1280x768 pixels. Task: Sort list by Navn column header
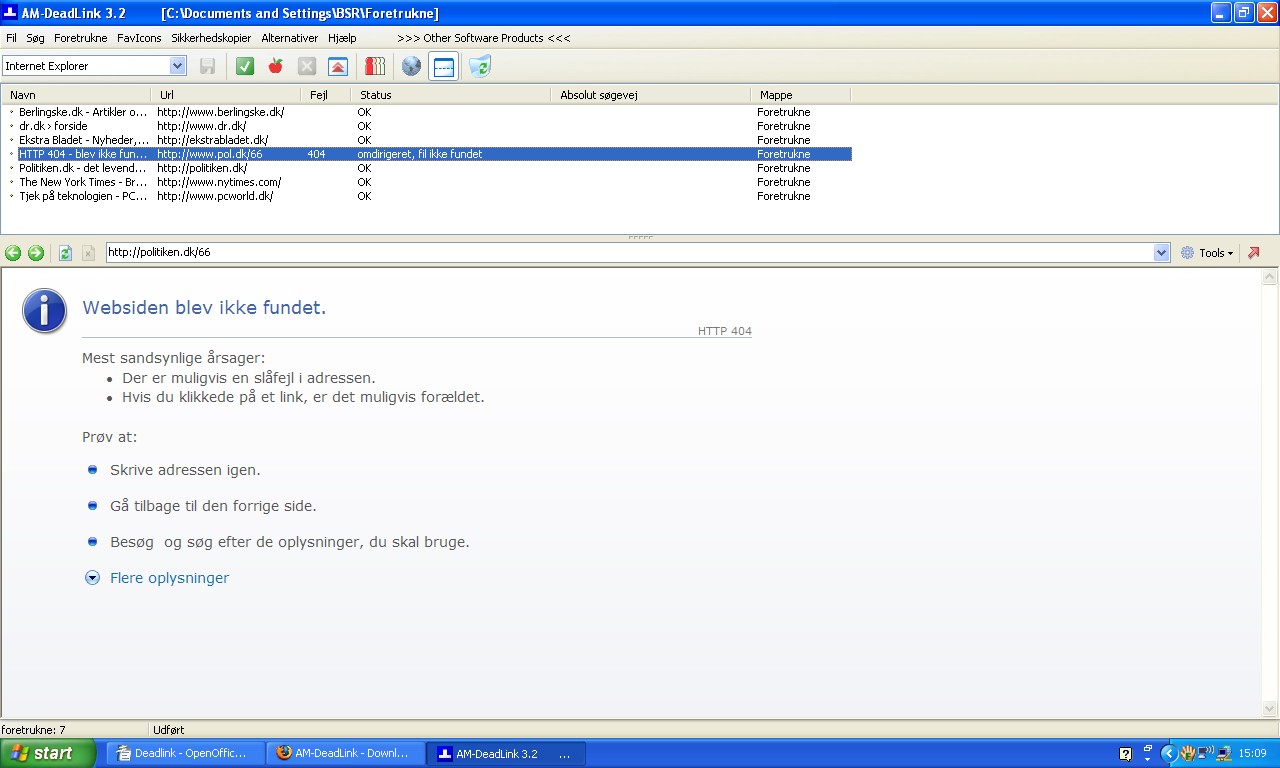76,95
